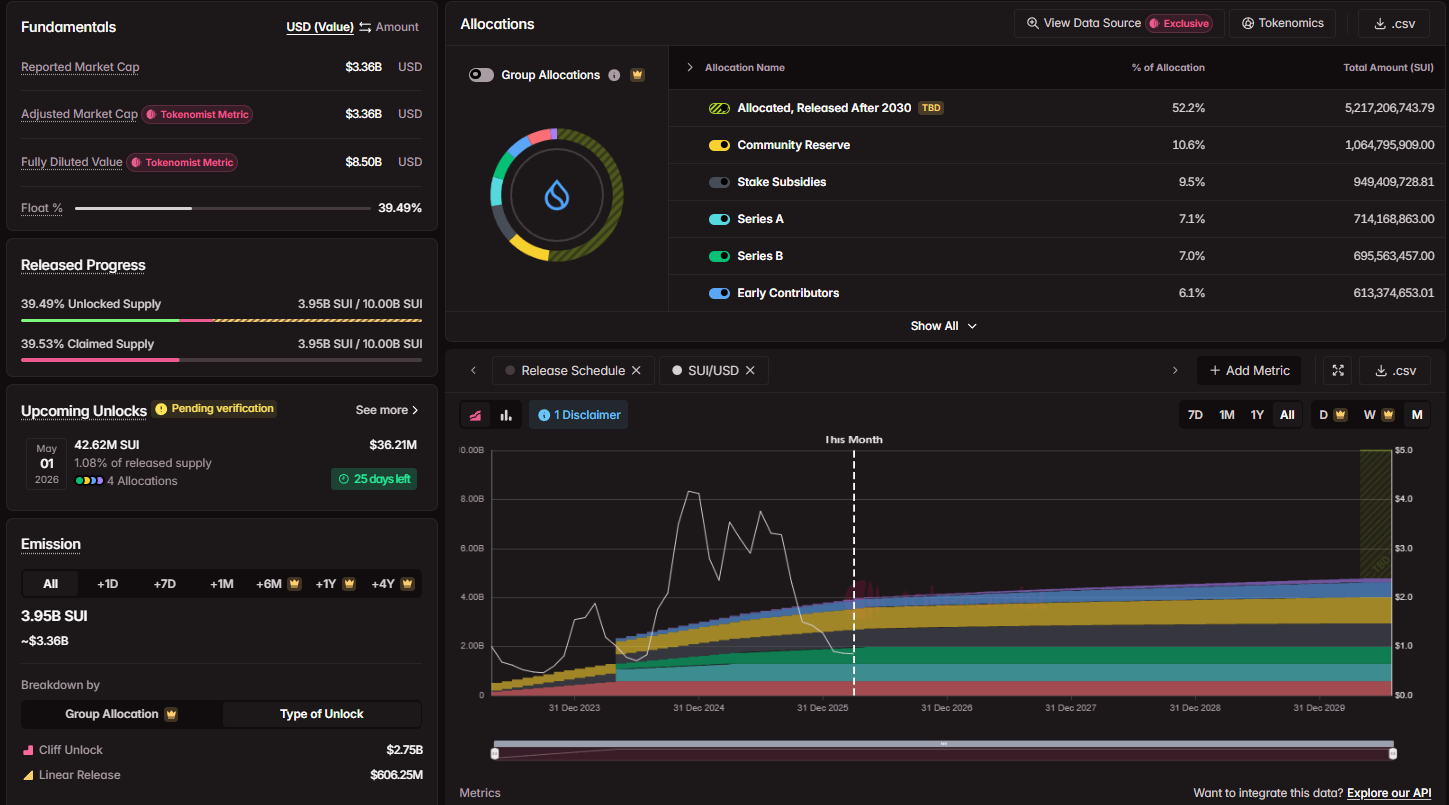The height and width of the screenshot is (805, 1449).
Task: Click the Sui droplet logo in donut chart
Action: click(x=557, y=194)
